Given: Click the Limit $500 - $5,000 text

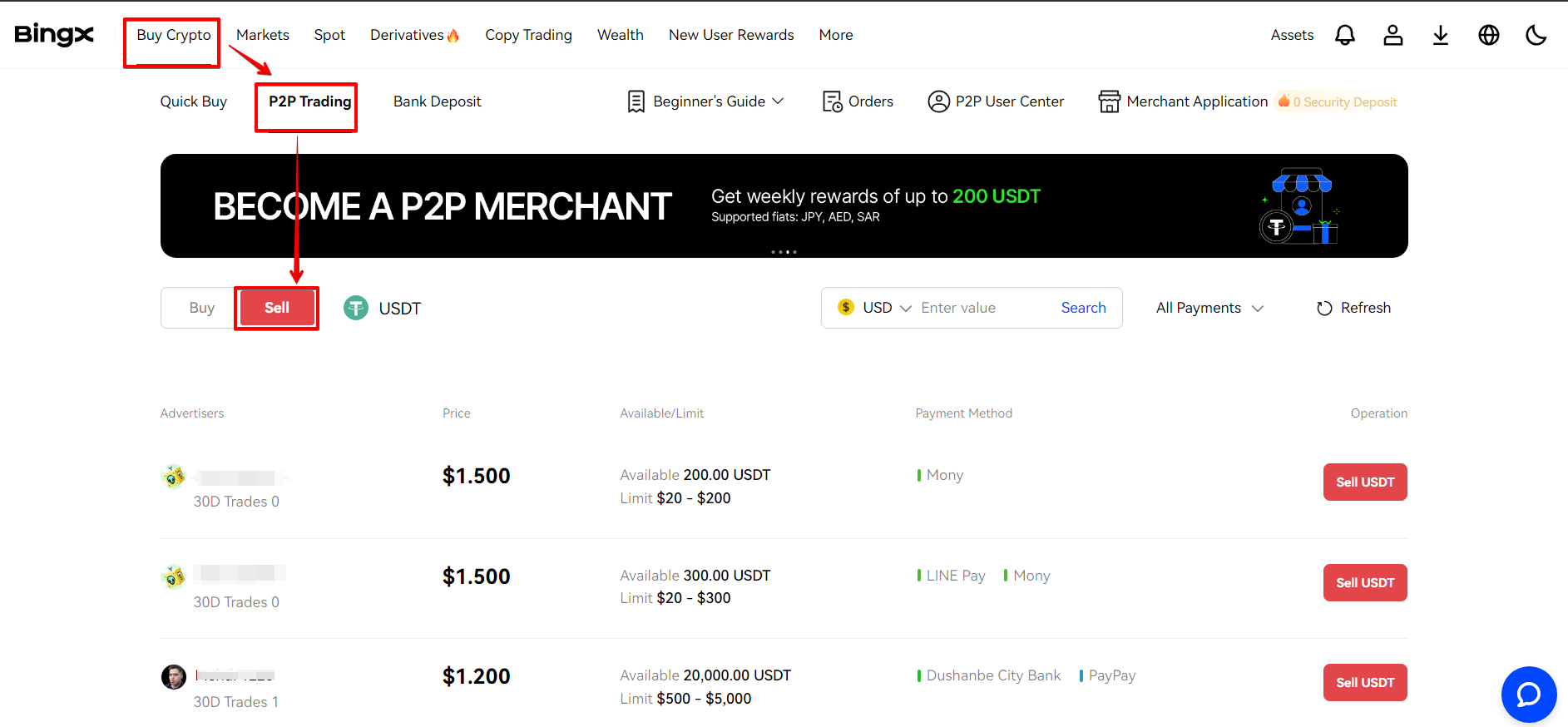Looking at the screenshot, I should 685,699.
